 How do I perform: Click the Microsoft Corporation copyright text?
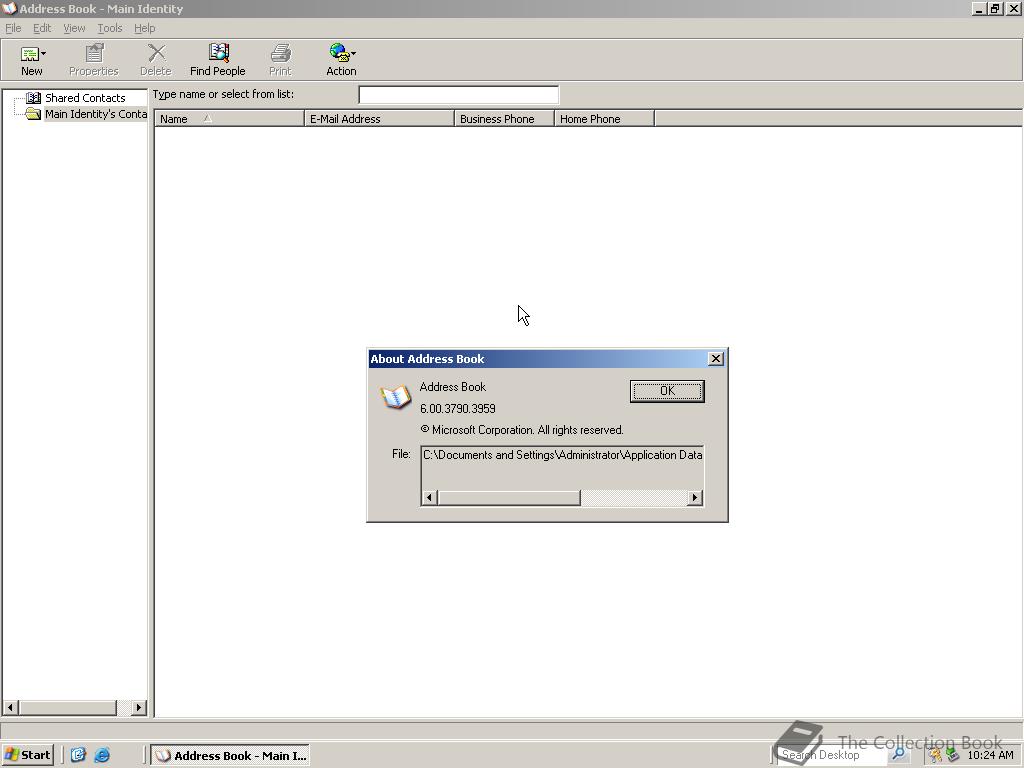click(x=522, y=430)
